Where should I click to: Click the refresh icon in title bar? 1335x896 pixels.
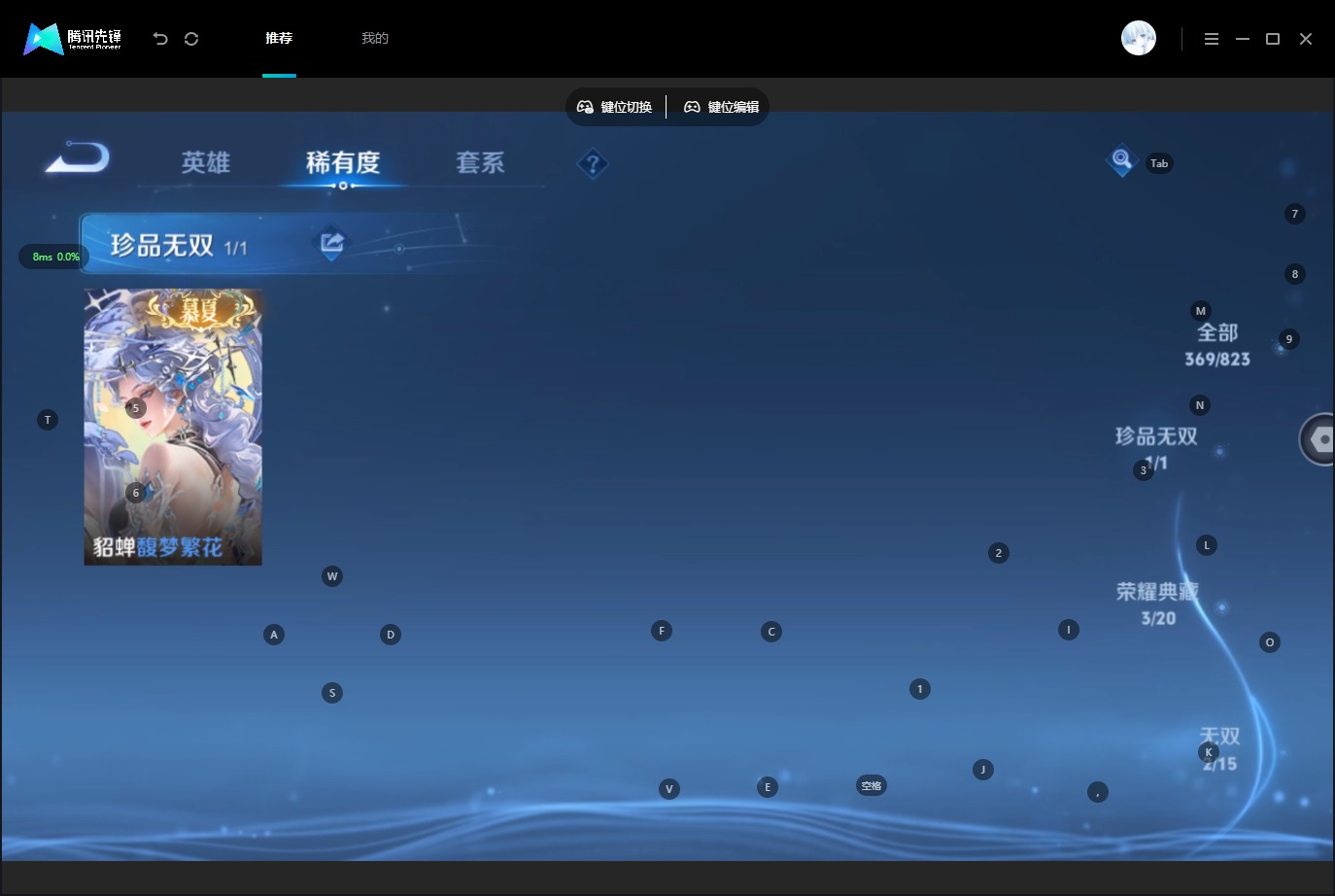pyautogui.click(x=191, y=39)
